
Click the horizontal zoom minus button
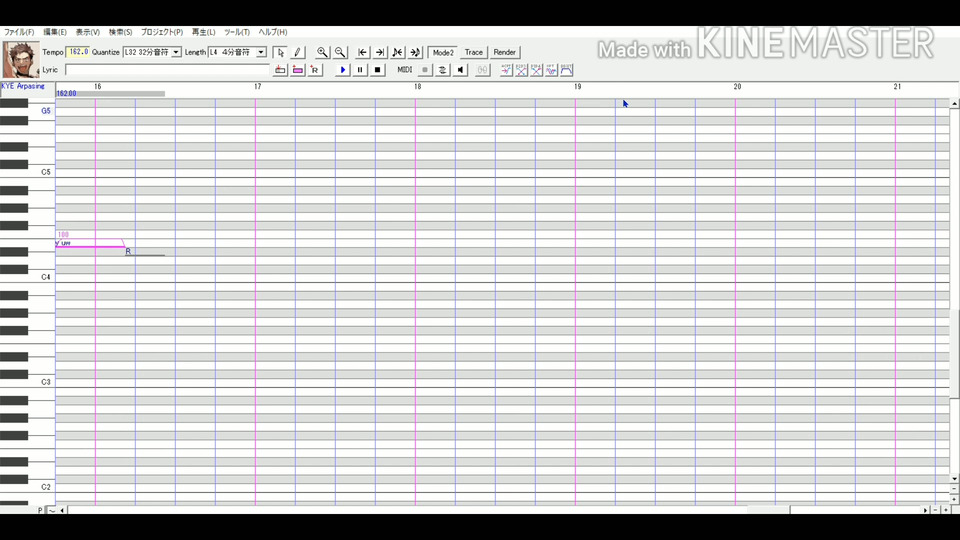click(x=936, y=510)
